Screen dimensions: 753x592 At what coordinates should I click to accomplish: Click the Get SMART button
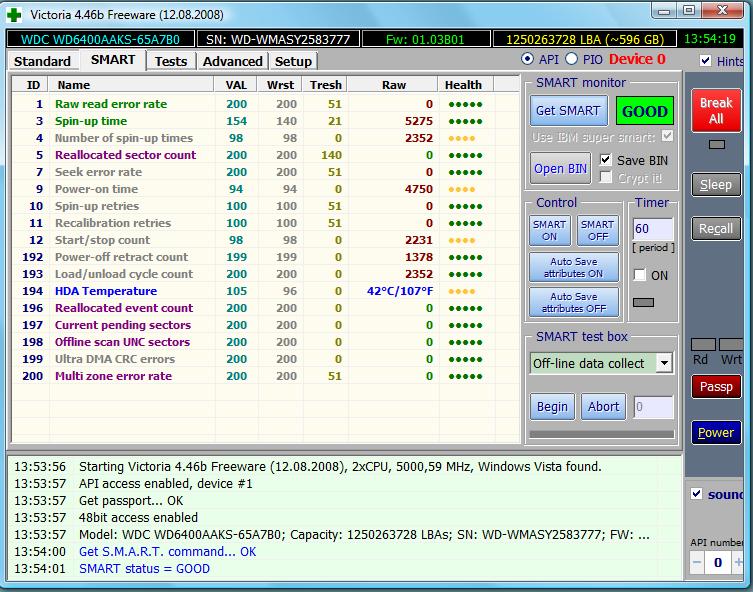[x=568, y=111]
